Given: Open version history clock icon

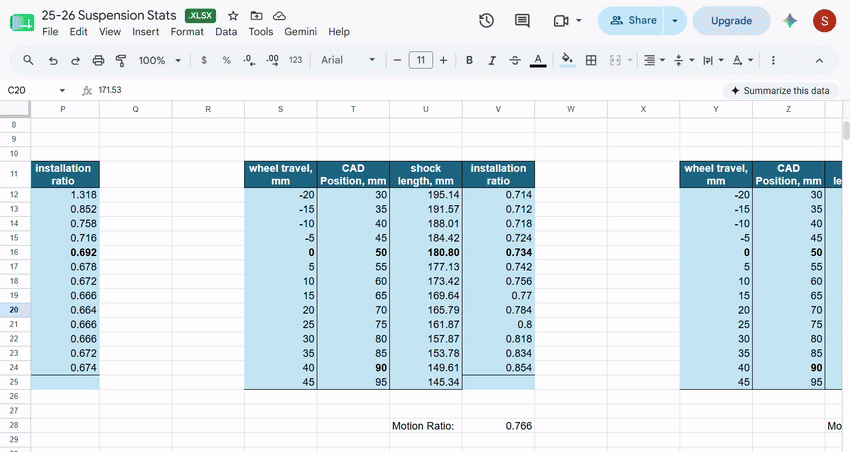Looking at the screenshot, I should click(486, 21).
